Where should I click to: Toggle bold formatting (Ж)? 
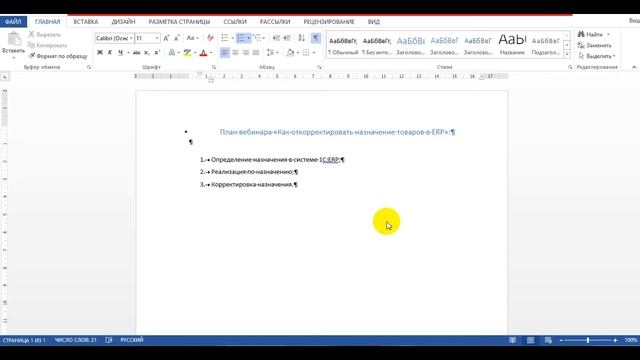100,53
